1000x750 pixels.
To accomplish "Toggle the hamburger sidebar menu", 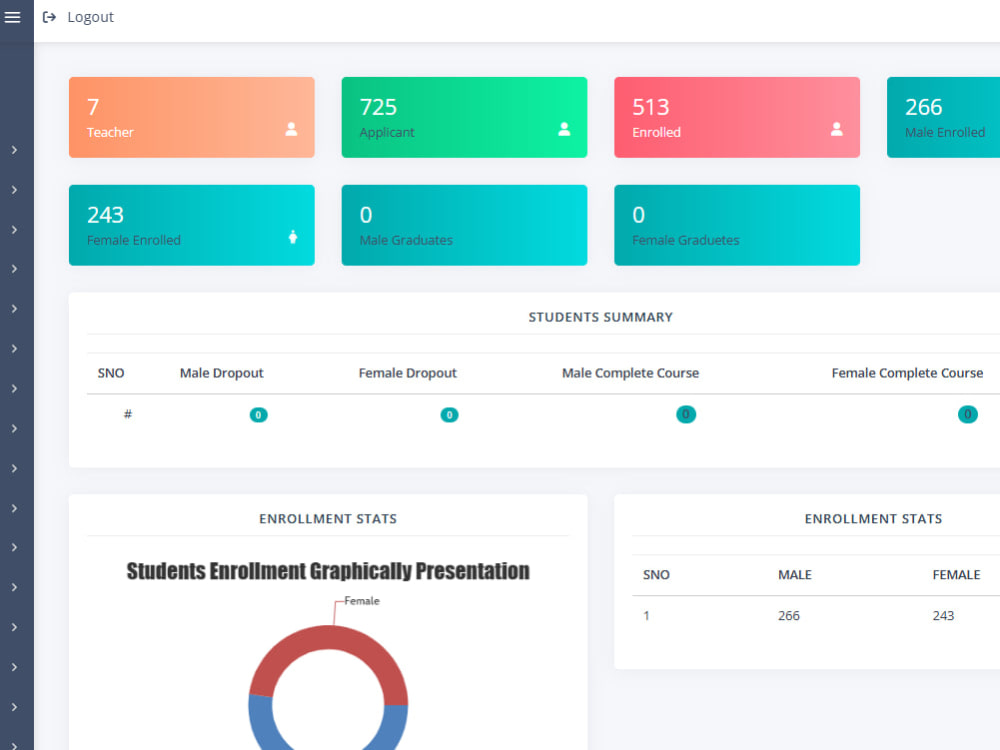I will tap(12, 17).
